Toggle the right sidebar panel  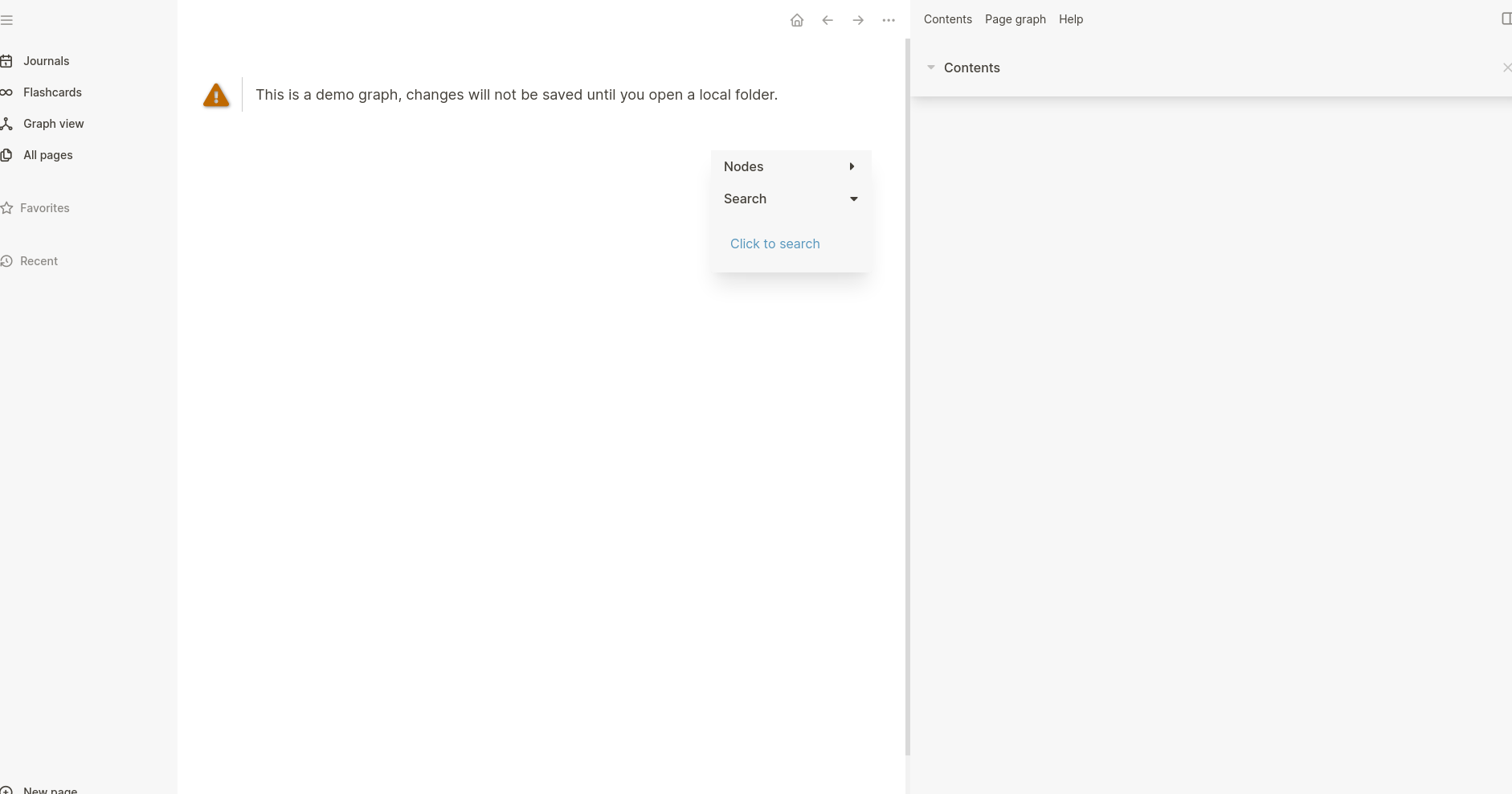pyautogui.click(x=1506, y=18)
